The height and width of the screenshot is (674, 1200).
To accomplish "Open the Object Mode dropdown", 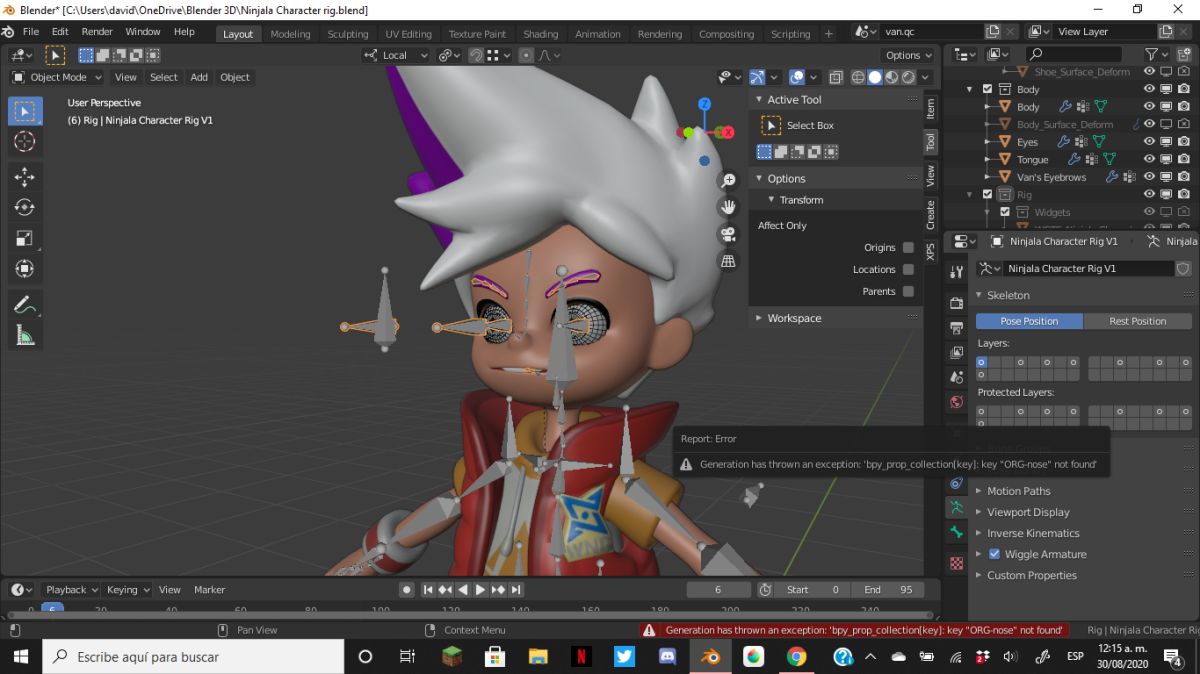I will point(57,77).
